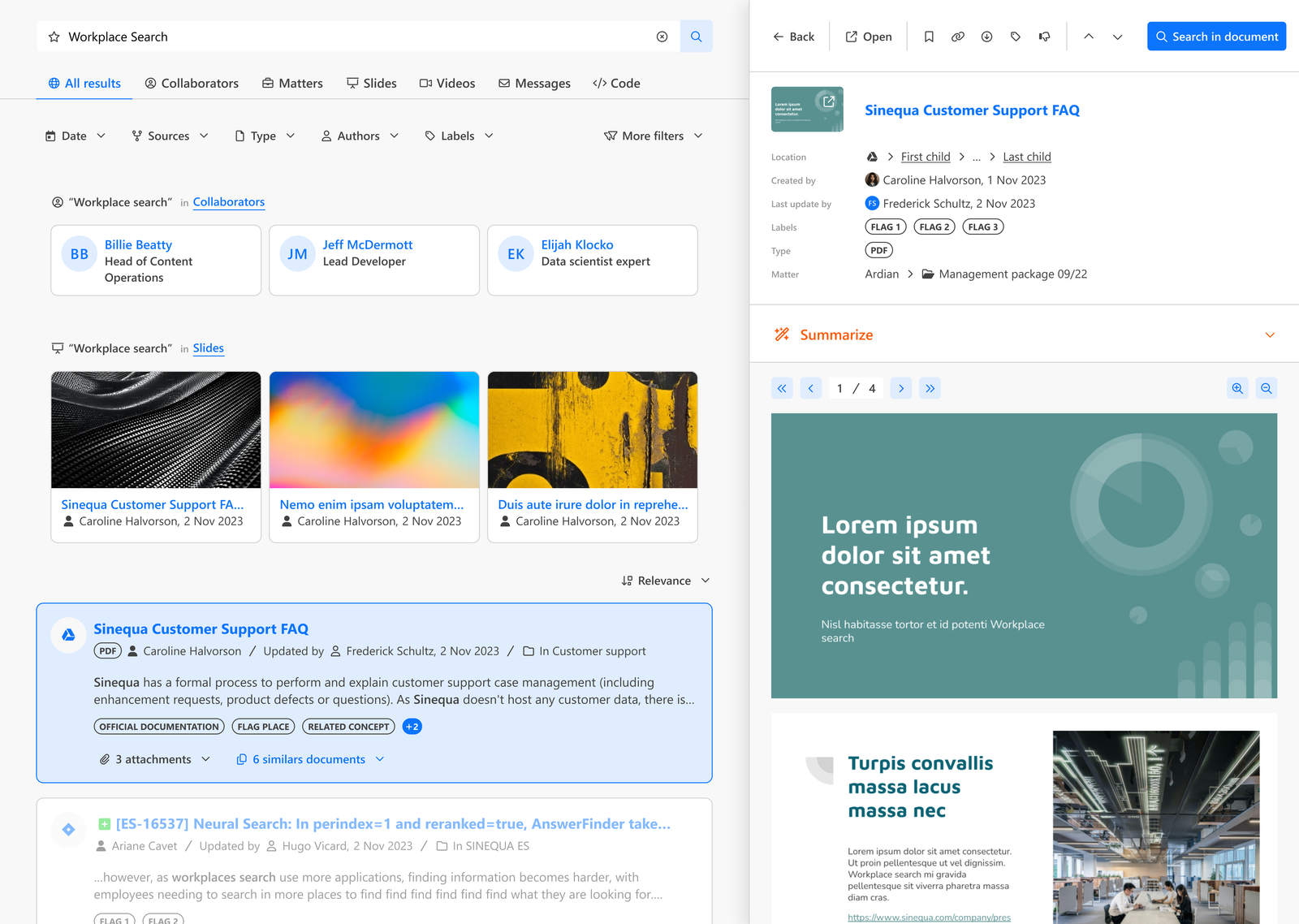This screenshot has width=1299, height=924.
Task: Expand the Summarize section
Action: 1025,335
